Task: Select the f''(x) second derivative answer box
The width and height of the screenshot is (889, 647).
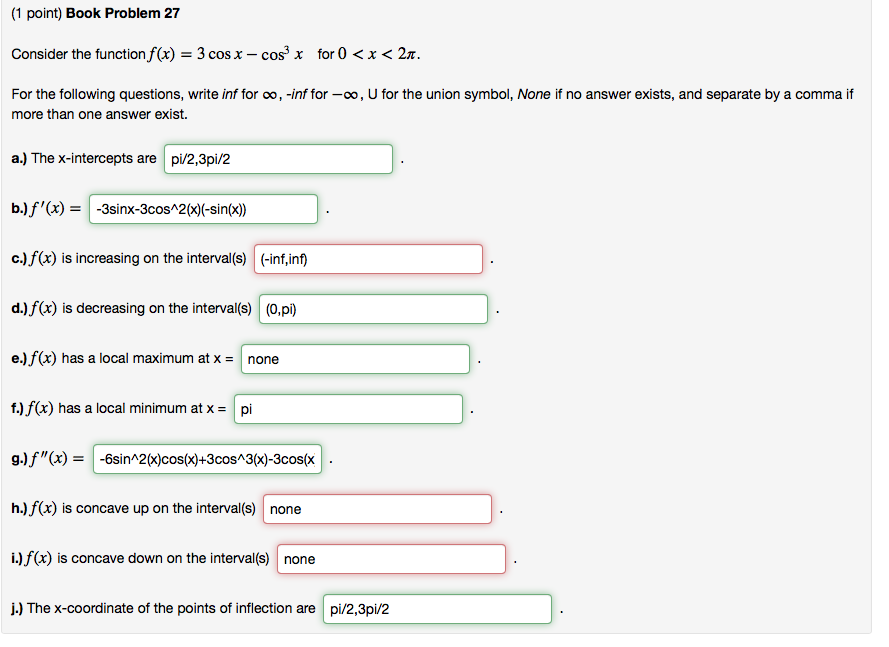Action: [x=207, y=458]
